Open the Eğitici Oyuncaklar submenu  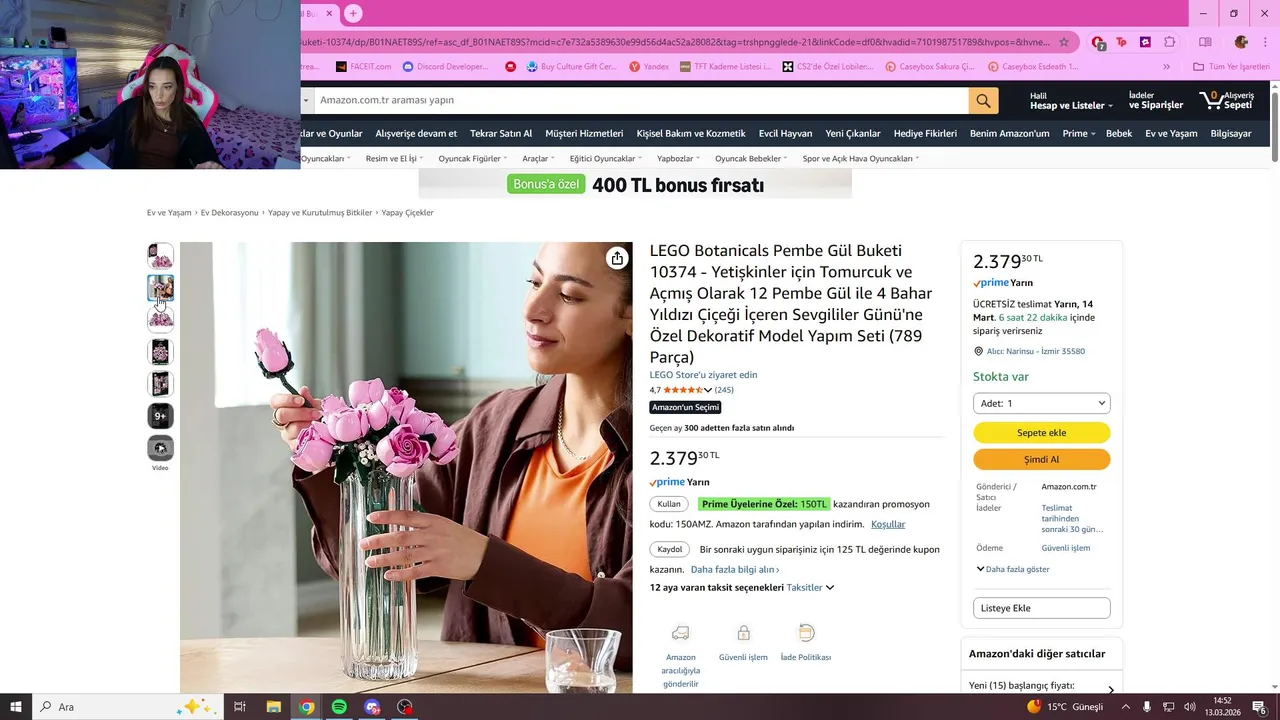pyautogui.click(x=606, y=158)
